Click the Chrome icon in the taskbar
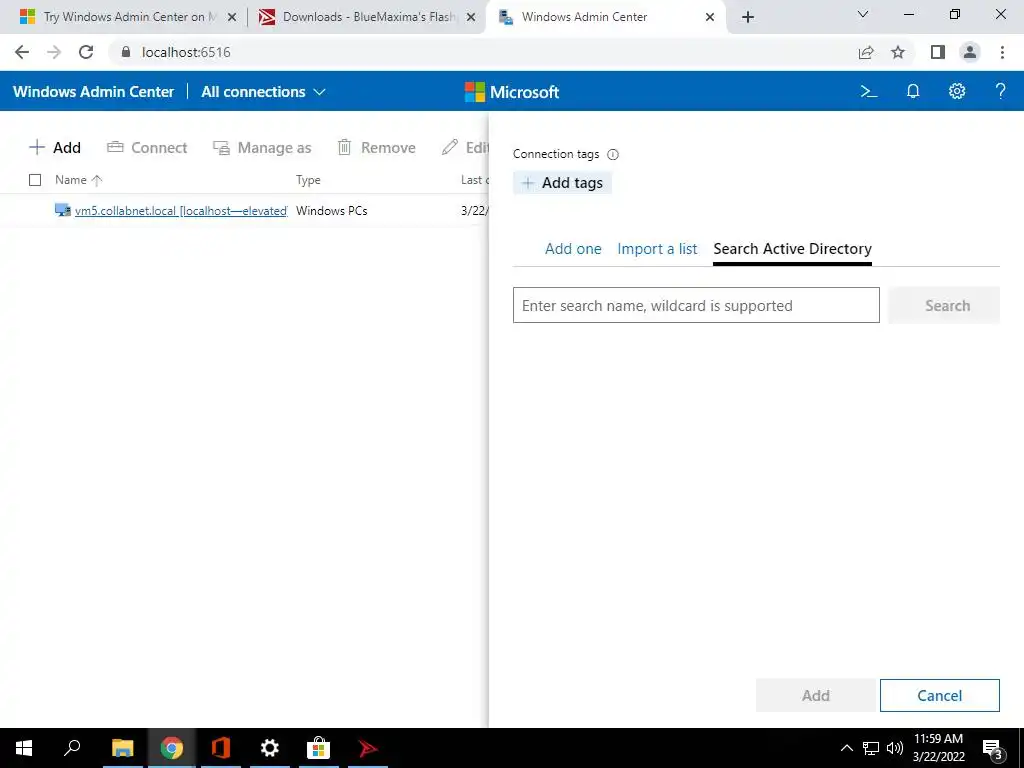Image resolution: width=1024 pixels, height=768 pixels. pos(172,748)
